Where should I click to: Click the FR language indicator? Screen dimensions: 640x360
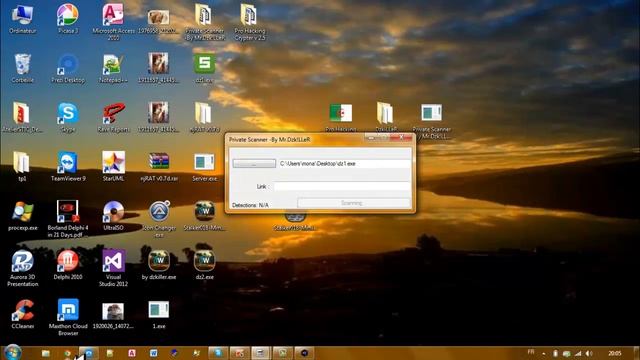click(x=531, y=352)
